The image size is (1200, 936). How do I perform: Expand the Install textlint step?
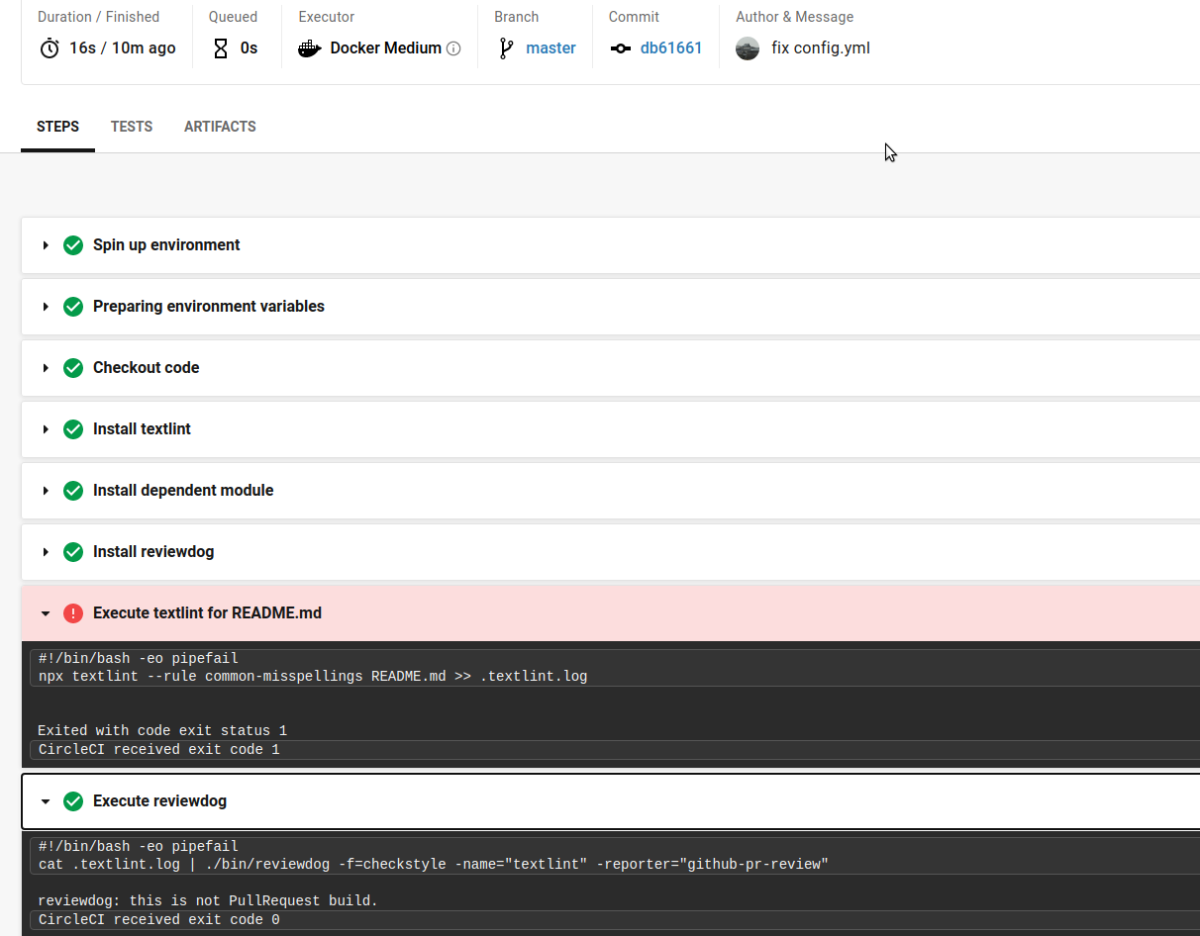tap(45, 429)
